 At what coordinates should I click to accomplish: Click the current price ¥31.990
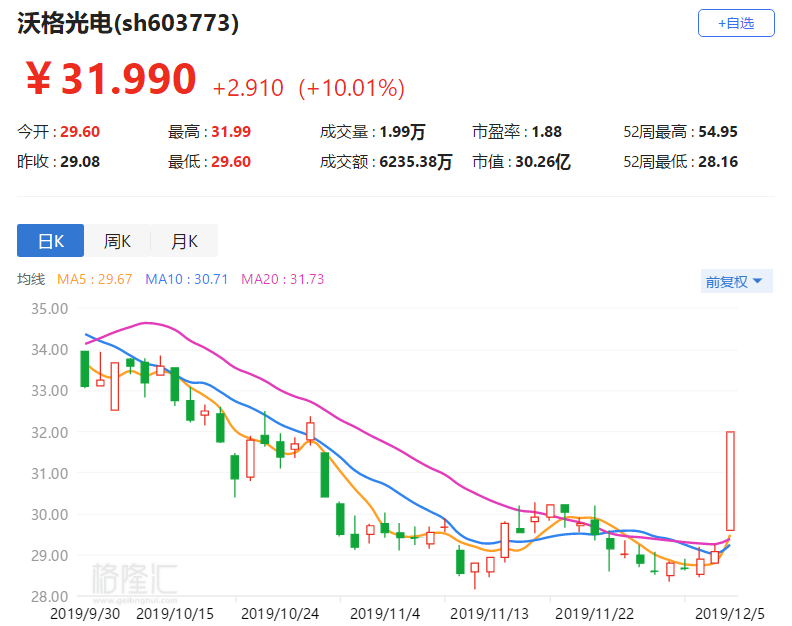[111, 79]
